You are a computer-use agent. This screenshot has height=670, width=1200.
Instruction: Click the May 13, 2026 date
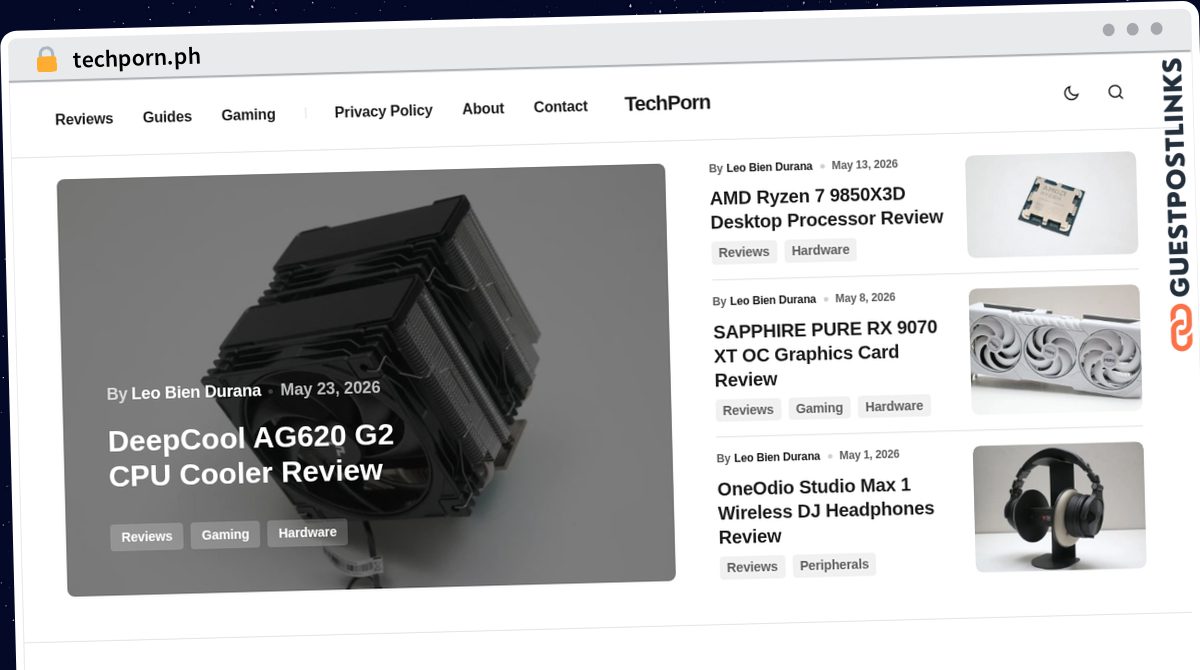(865, 165)
